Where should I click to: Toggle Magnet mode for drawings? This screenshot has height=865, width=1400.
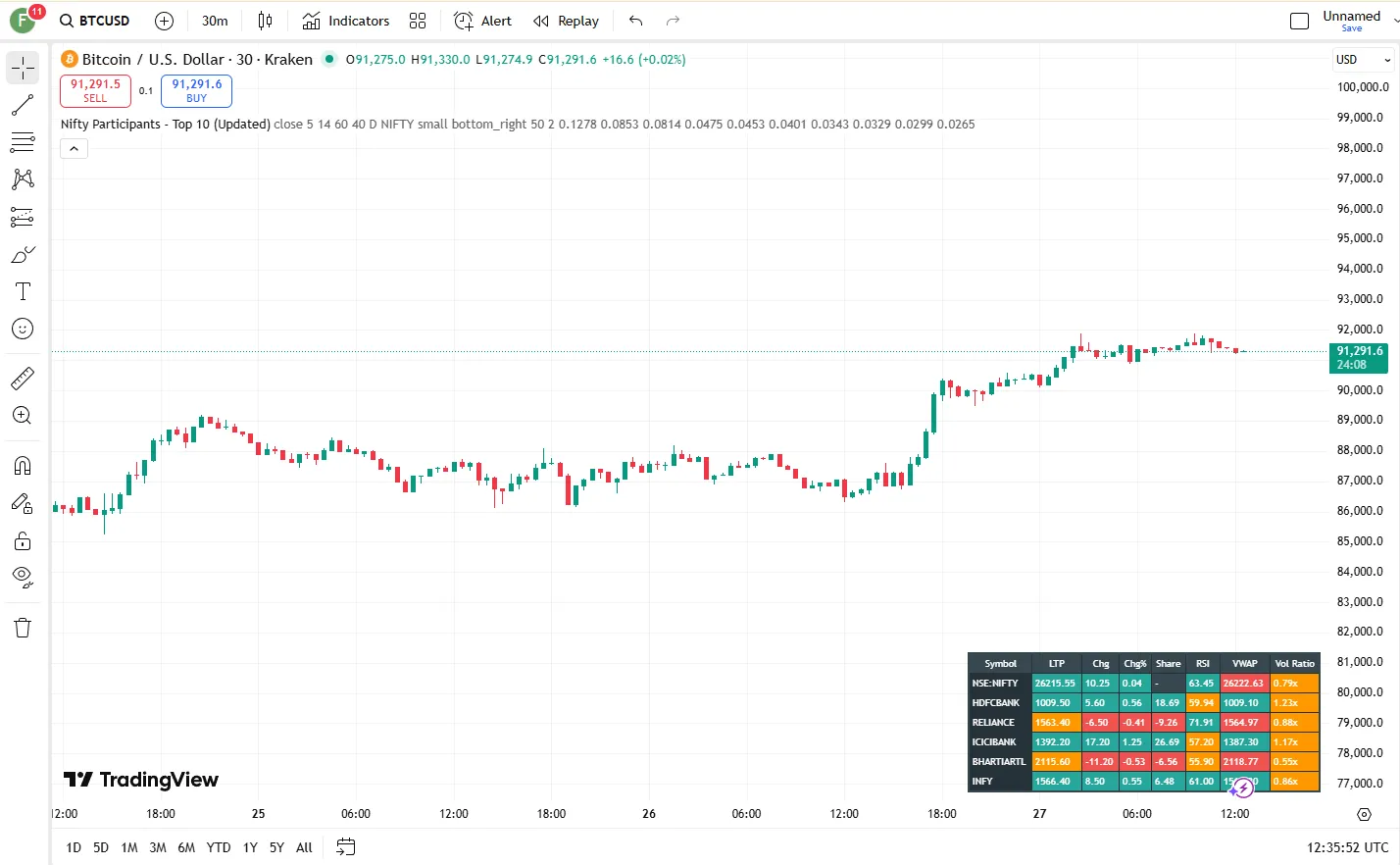tap(23, 466)
